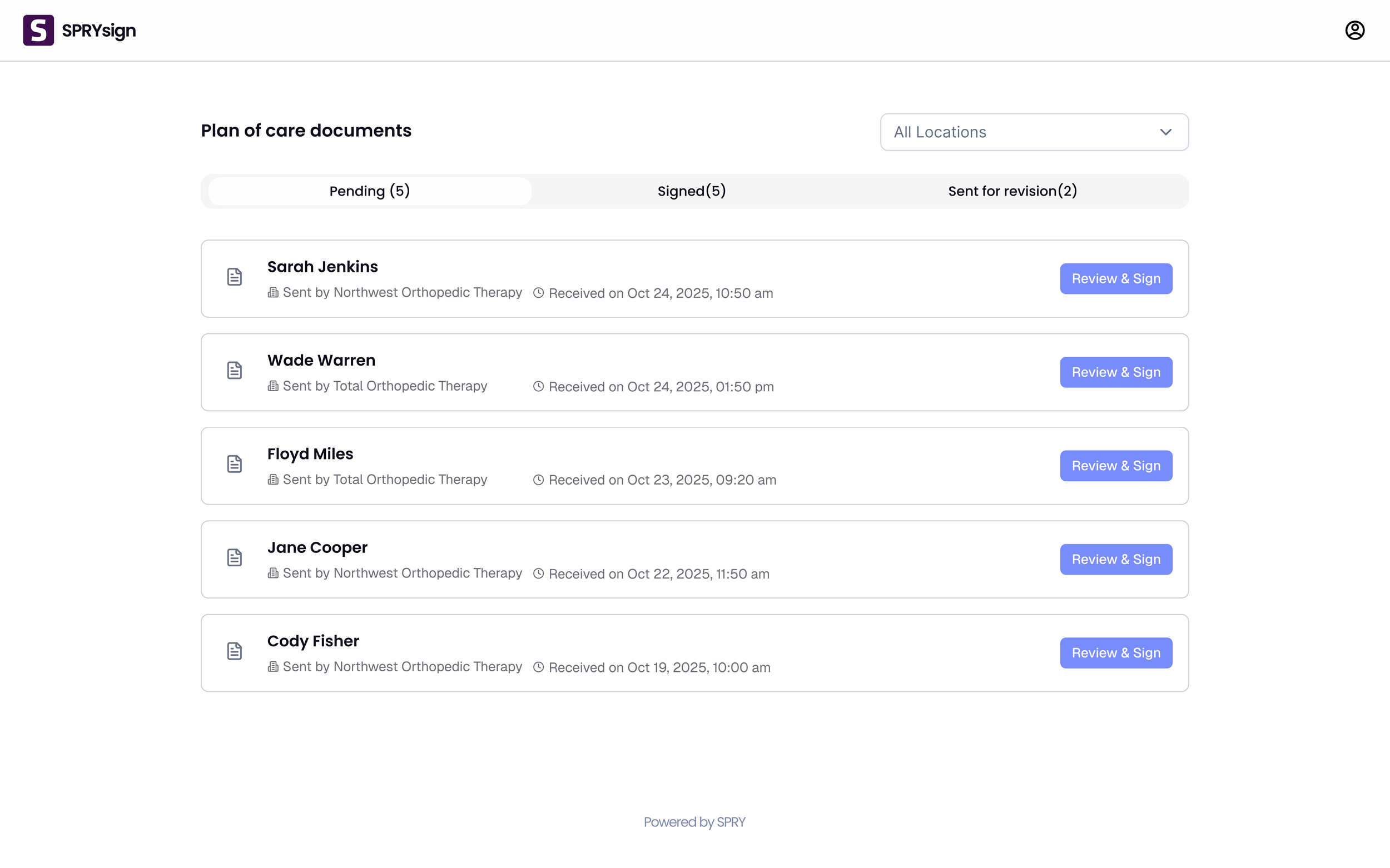
Task: Switch to the Pending (5) tab
Action: pos(370,191)
